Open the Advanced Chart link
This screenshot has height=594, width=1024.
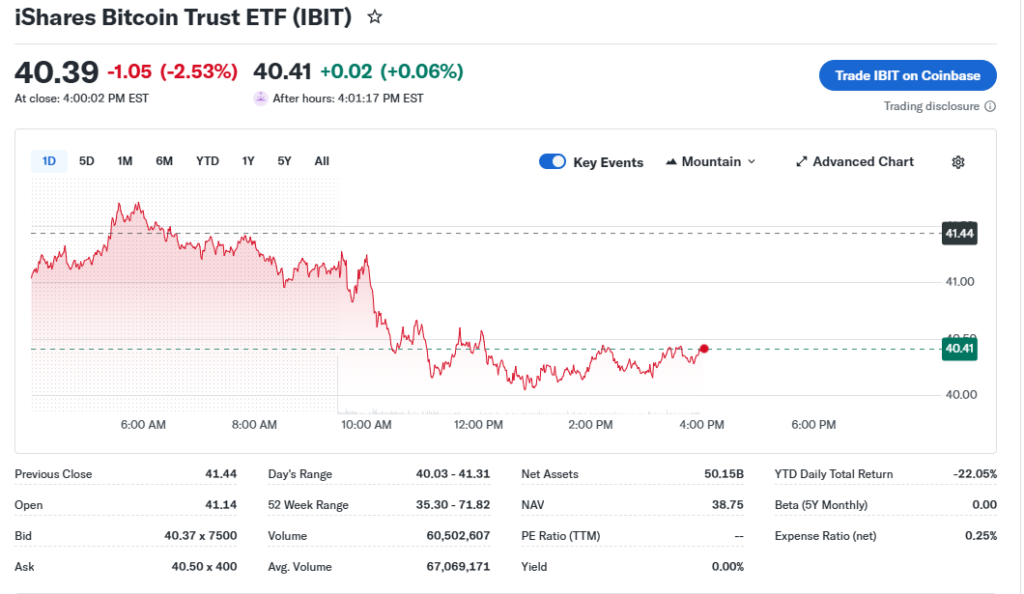point(862,162)
